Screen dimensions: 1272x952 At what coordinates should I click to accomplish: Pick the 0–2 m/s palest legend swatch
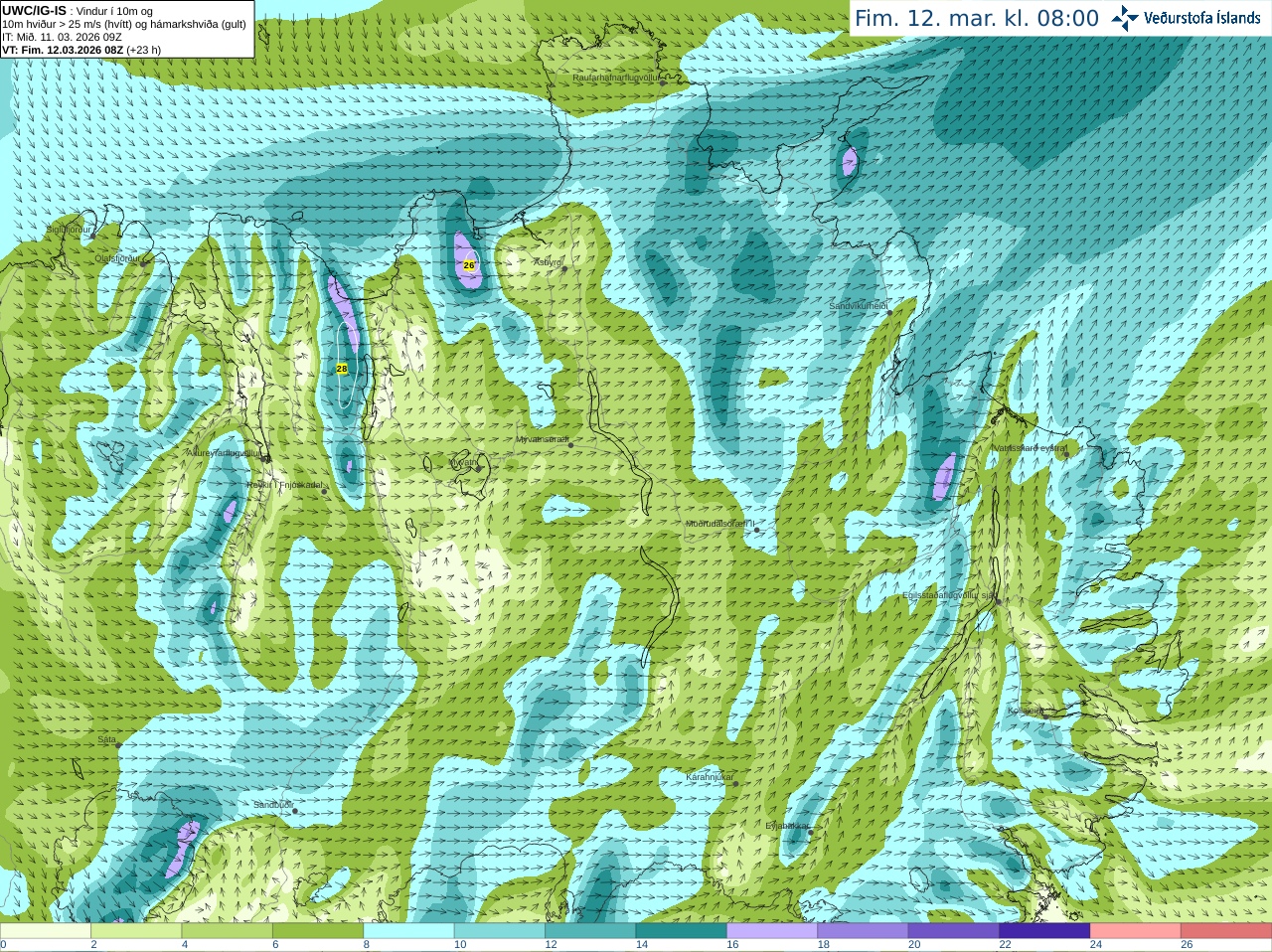[x=46, y=931]
